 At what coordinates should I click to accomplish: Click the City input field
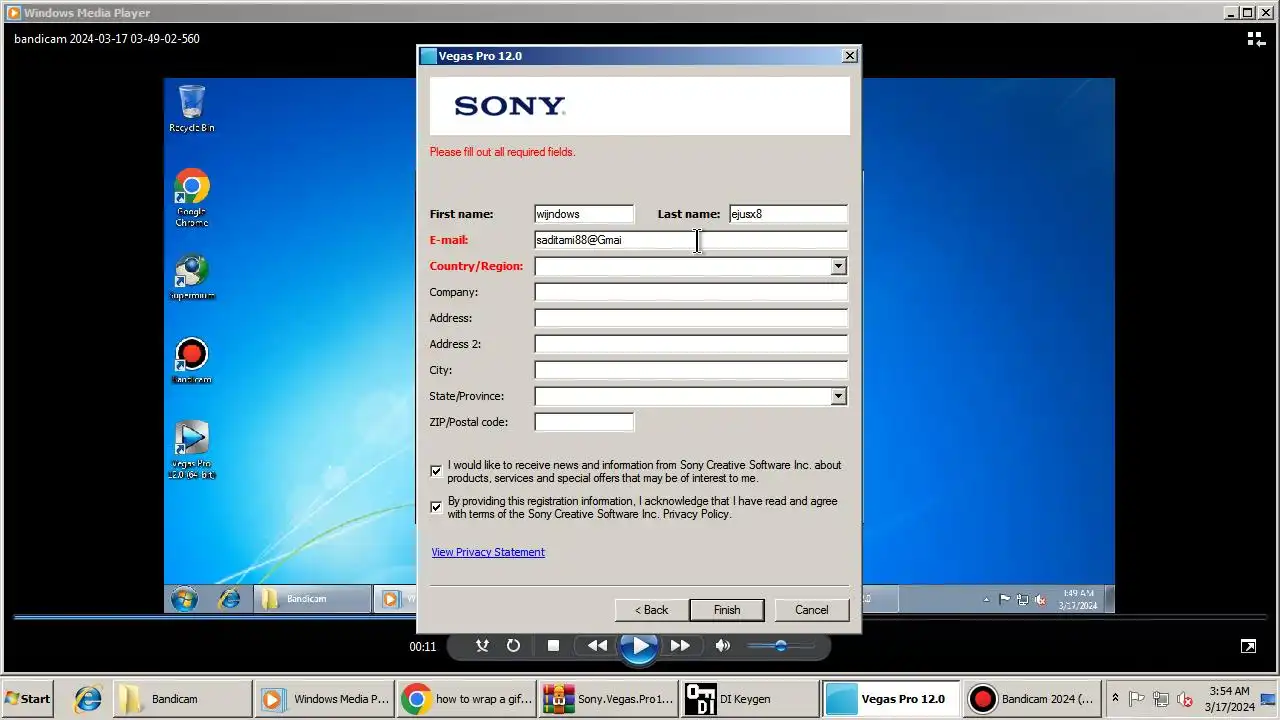(x=691, y=370)
